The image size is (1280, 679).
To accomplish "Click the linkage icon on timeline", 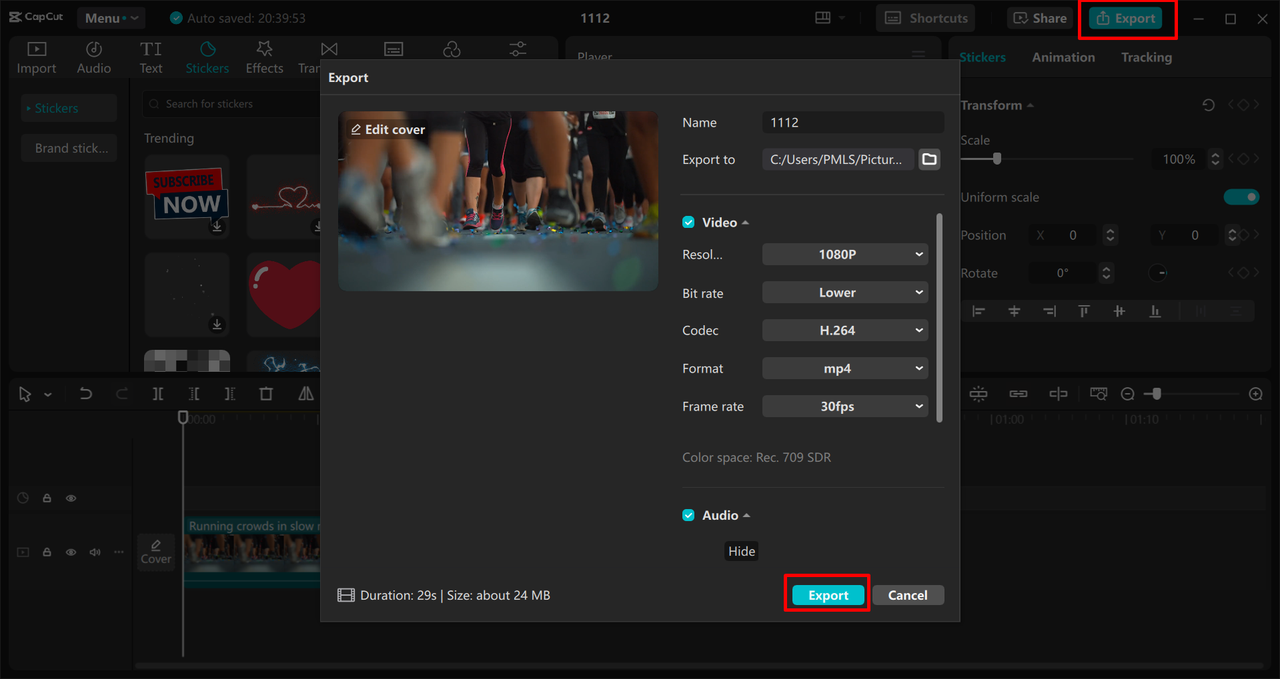I will (x=1018, y=394).
